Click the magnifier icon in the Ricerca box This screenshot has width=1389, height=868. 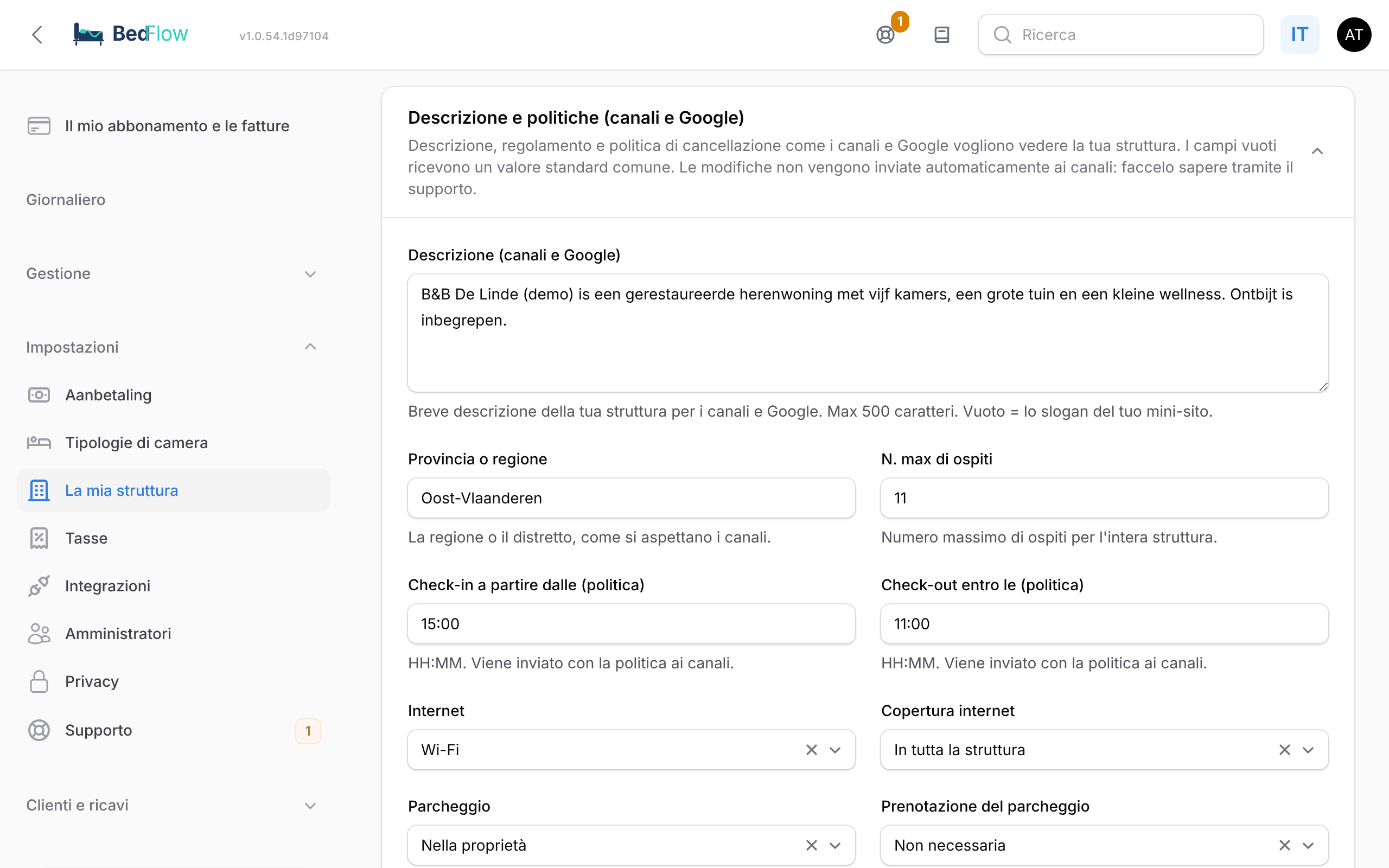(x=1002, y=35)
